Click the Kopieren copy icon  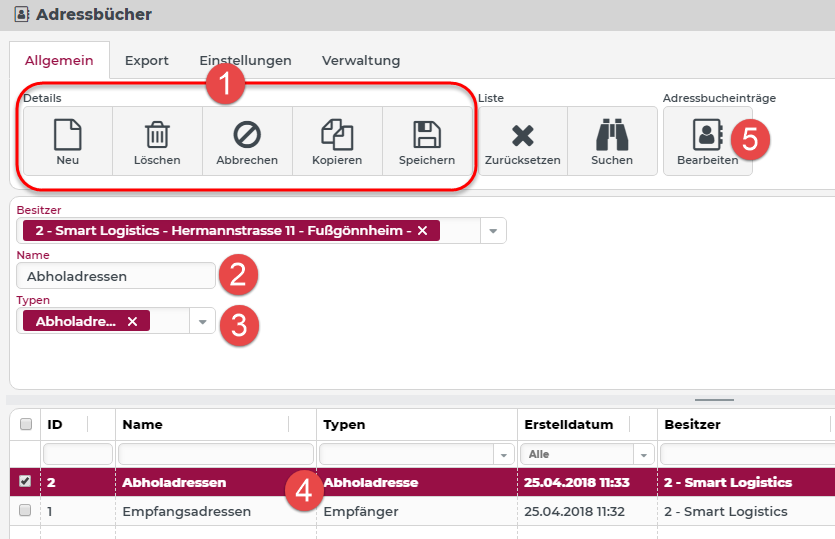coord(337,135)
